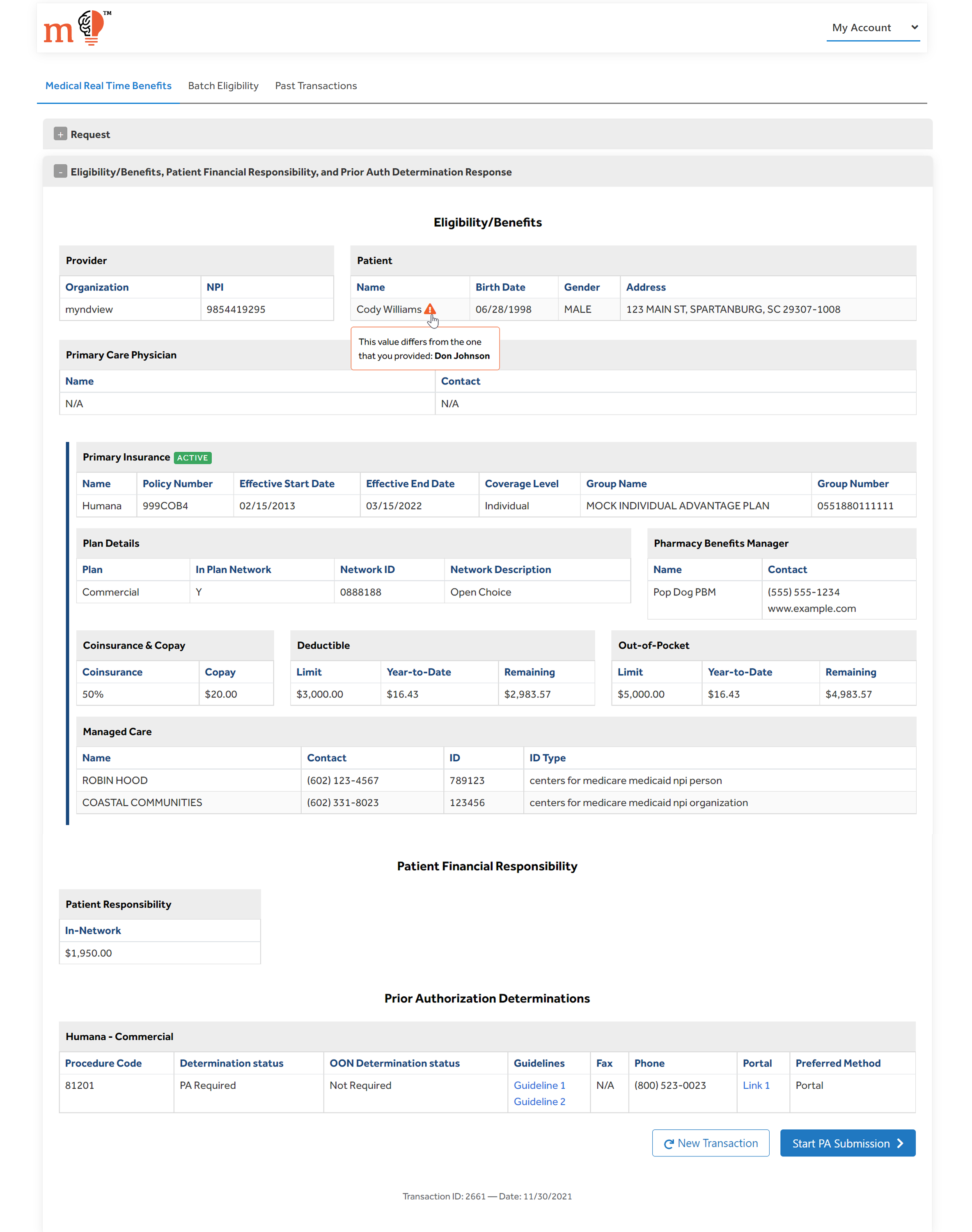
Task: Follow the Link 1 portal link
Action: tap(756, 1085)
